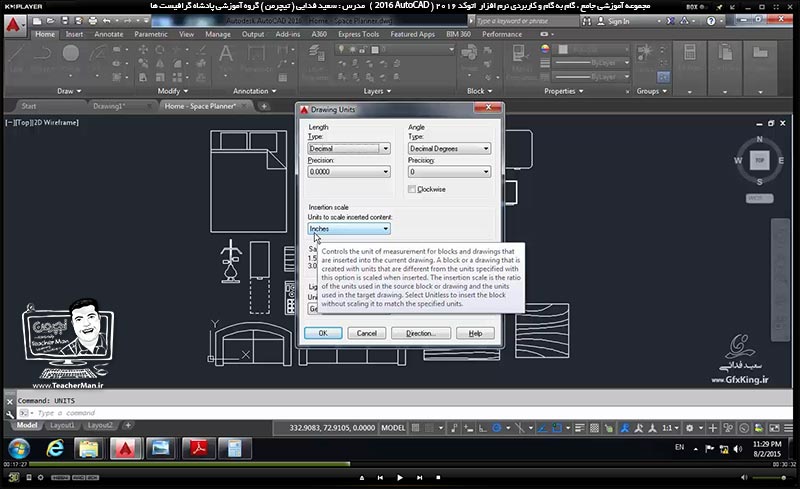Viewport: 800px width, 489px height.
Task: Add a new drawing tab with plus
Action: tap(264, 106)
